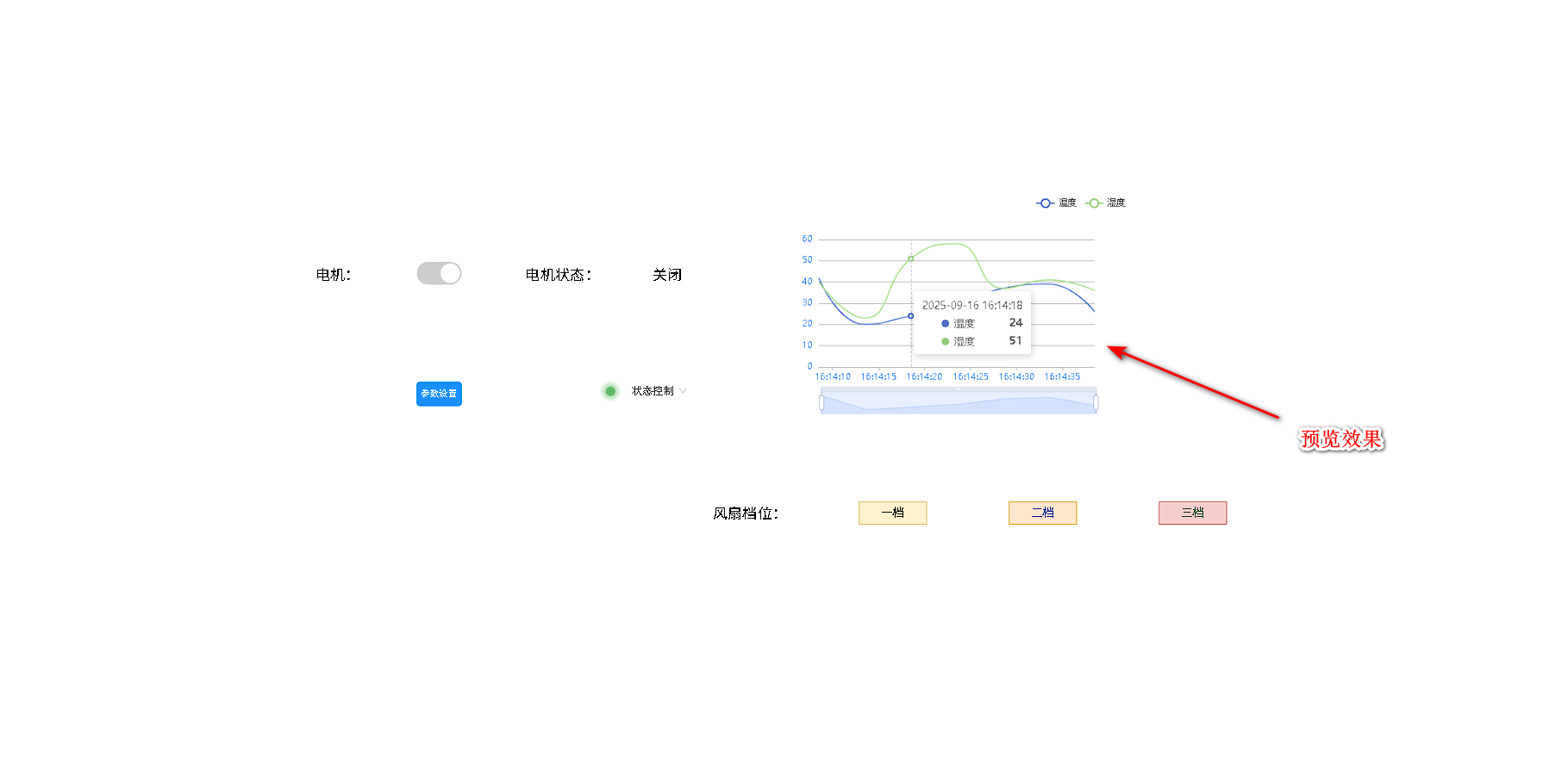The width and height of the screenshot is (1568, 784).
Task: Click the blue 参数设置 button
Action: click(439, 394)
